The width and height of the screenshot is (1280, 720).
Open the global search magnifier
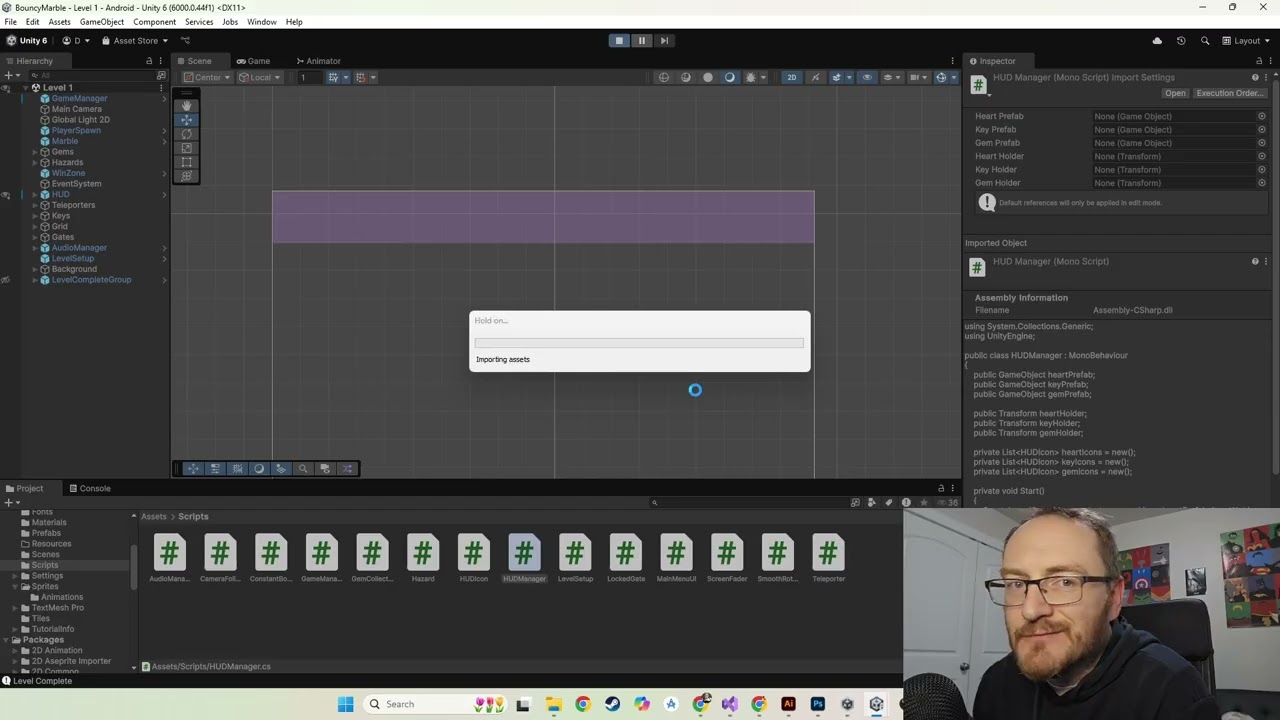1205,41
